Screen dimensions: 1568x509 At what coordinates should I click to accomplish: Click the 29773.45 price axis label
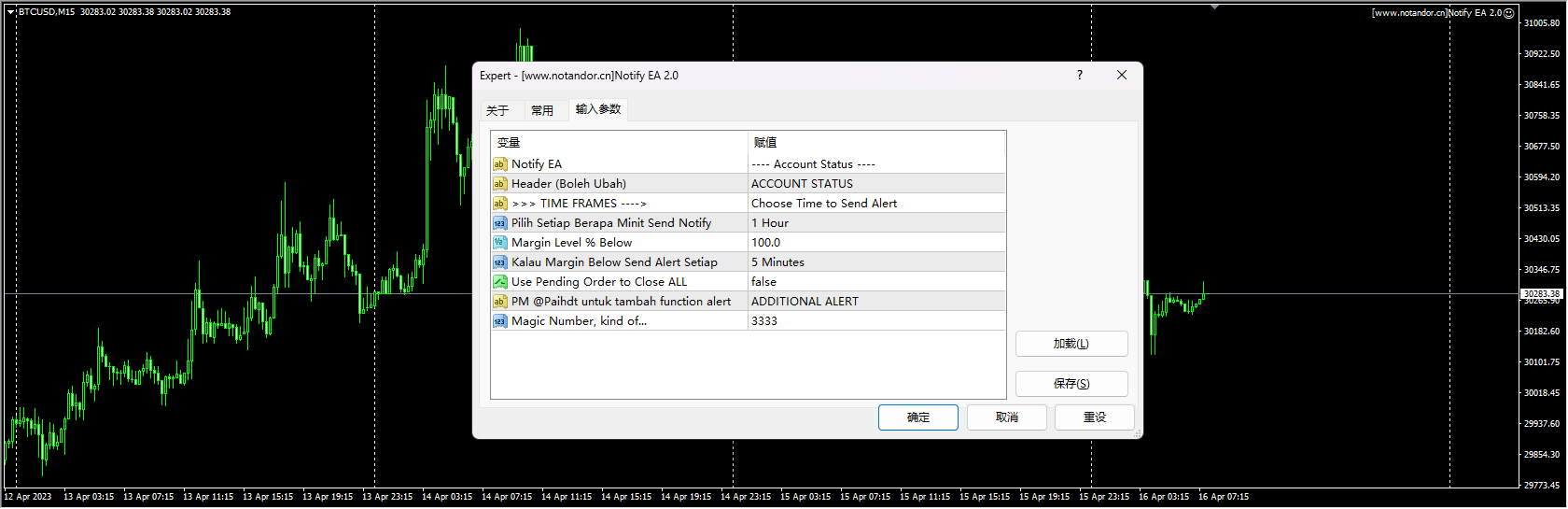click(x=1542, y=486)
